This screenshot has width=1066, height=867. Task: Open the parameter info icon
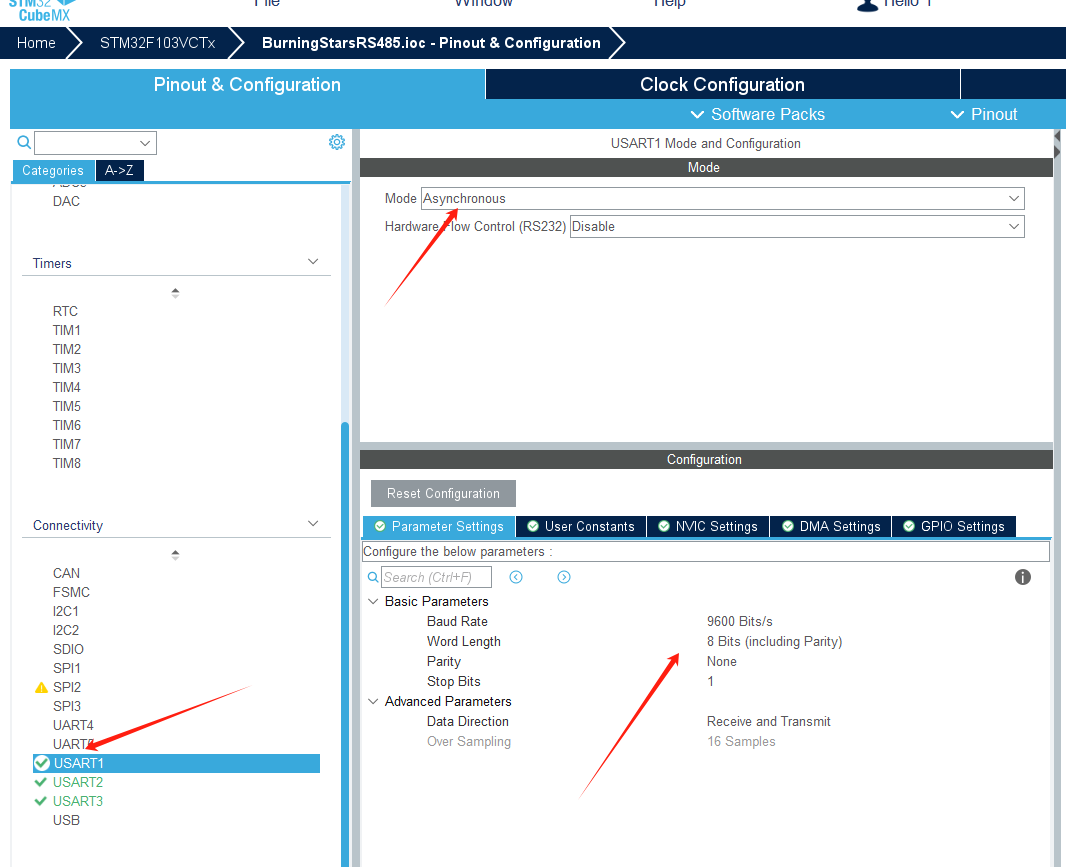point(1022,577)
